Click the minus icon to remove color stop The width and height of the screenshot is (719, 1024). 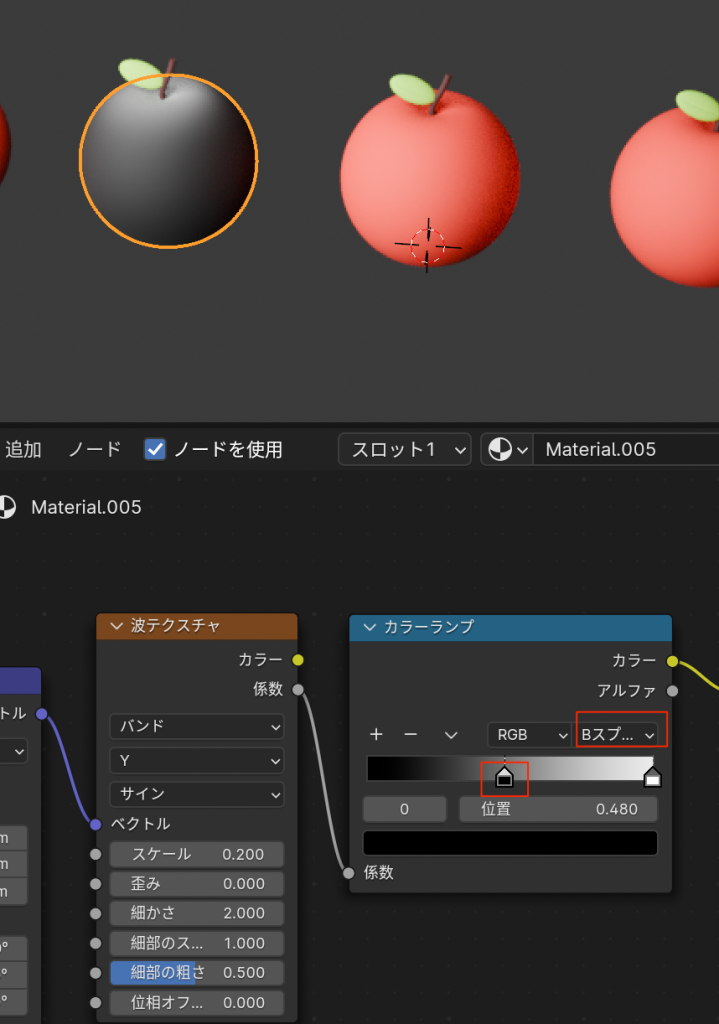[410, 734]
